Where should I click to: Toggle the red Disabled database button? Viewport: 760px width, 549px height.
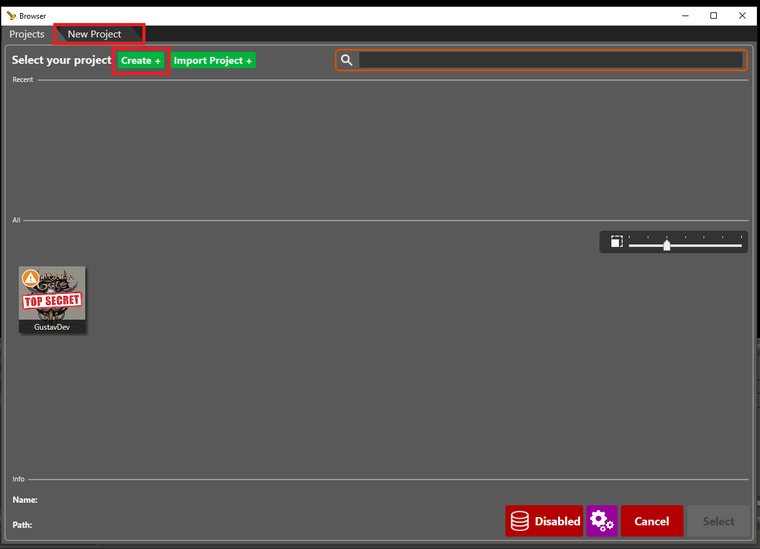(544, 521)
